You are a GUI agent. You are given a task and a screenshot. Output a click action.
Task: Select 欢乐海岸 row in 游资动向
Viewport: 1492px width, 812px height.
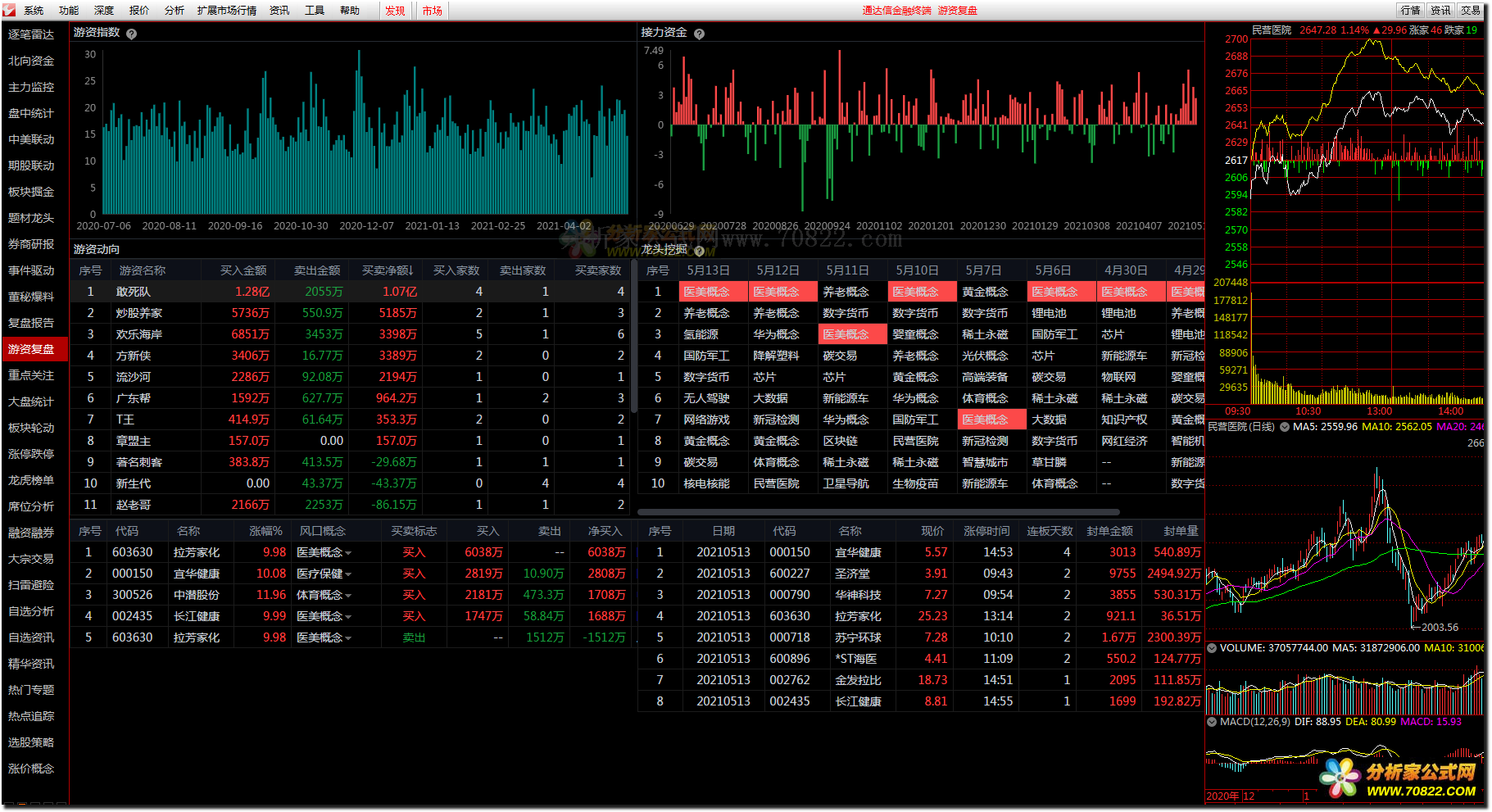(x=350, y=334)
